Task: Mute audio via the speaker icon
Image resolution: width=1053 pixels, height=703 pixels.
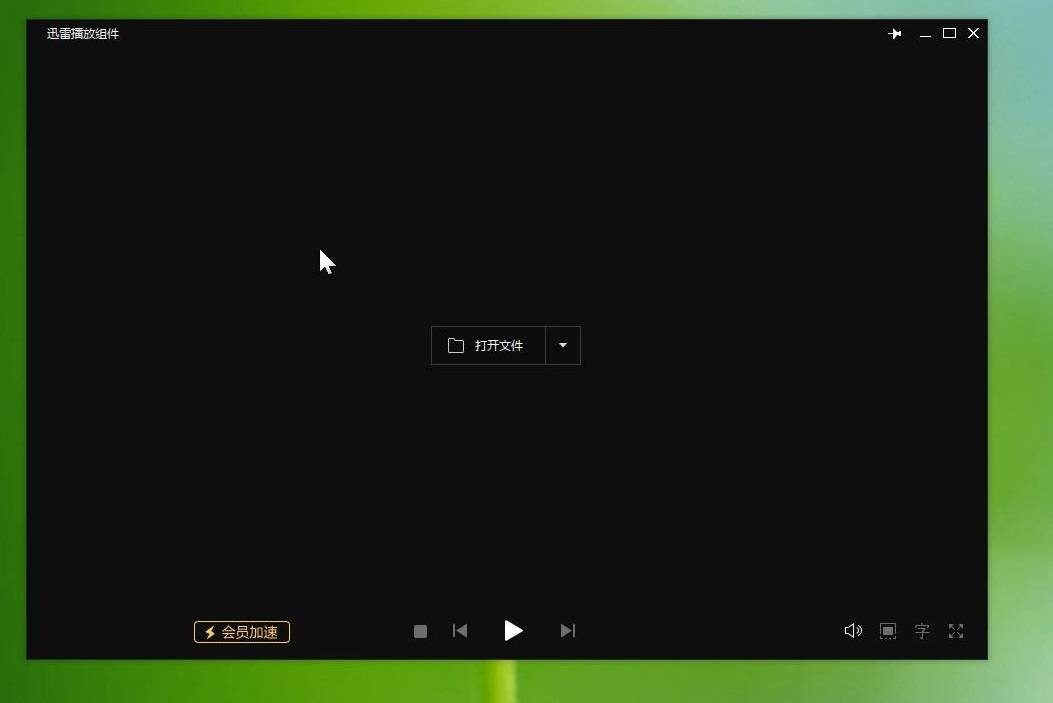Action: [853, 631]
